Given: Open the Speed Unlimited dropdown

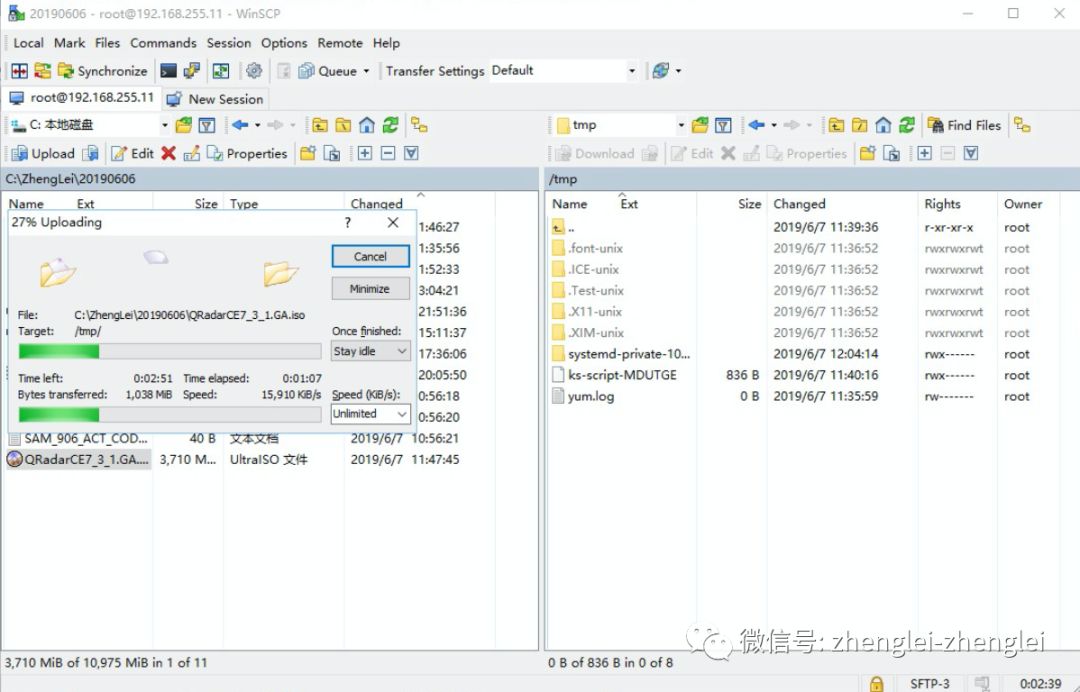Looking at the screenshot, I should [x=371, y=414].
